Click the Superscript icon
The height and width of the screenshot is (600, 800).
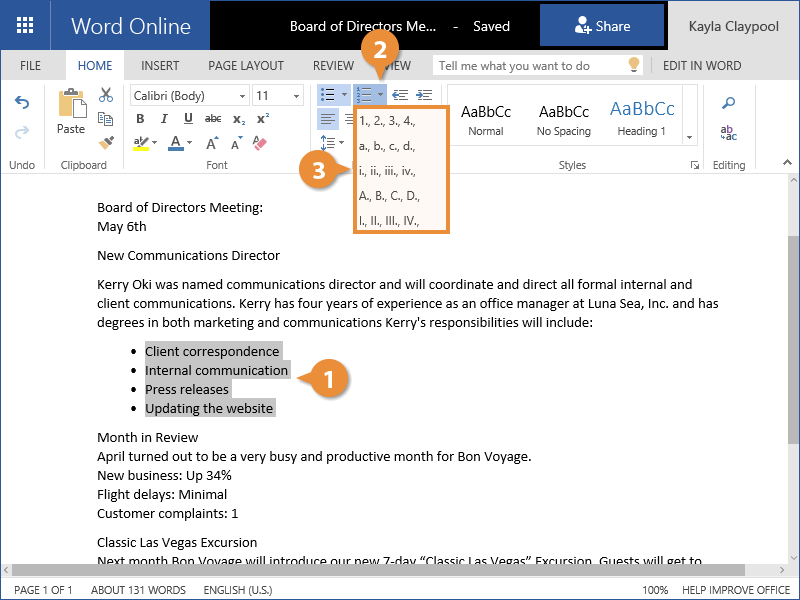pos(263,119)
